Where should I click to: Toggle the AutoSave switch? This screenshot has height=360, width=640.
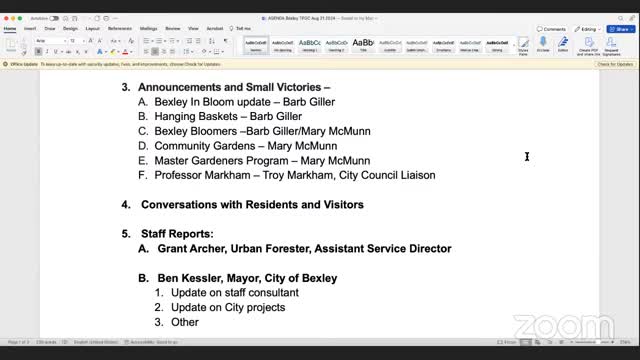(x=54, y=18)
